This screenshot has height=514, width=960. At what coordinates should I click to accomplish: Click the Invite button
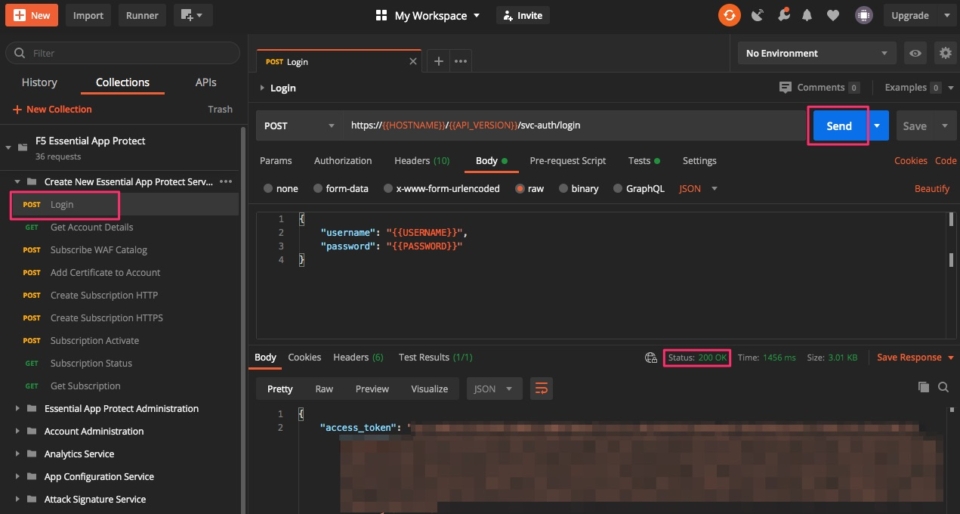point(523,15)
